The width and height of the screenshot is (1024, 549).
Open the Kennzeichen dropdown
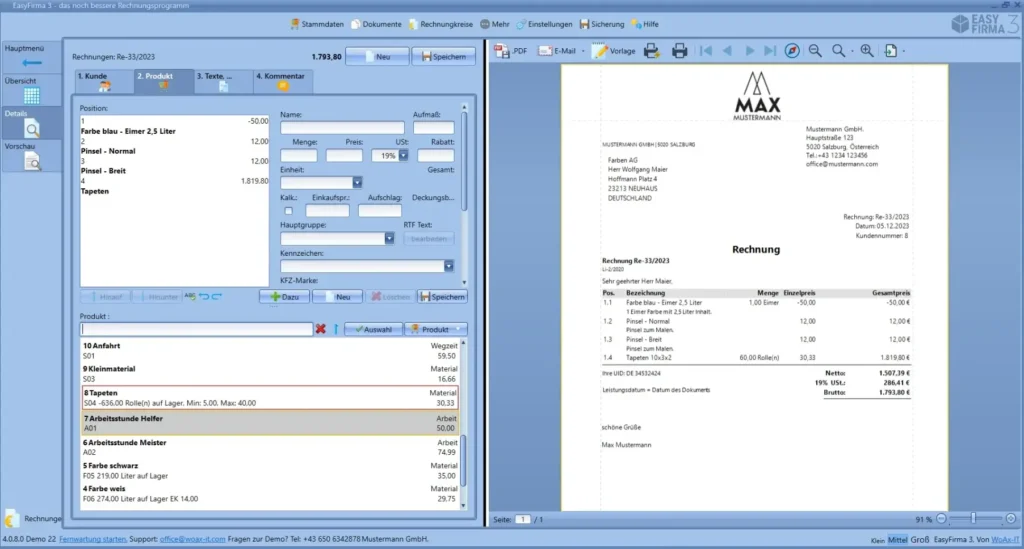point(449,266)
